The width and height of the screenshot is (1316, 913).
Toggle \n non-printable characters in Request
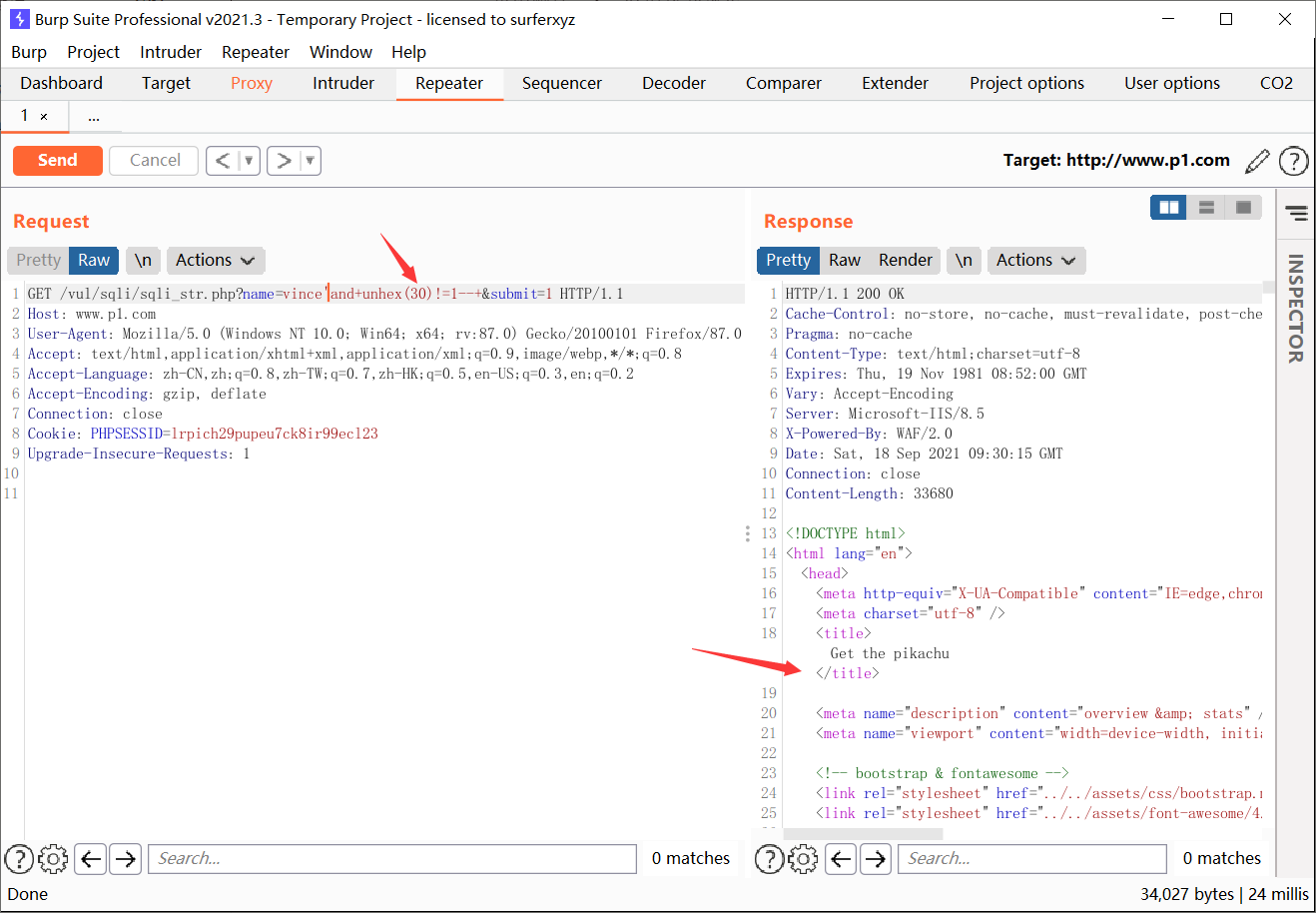(x=143, y=260)
